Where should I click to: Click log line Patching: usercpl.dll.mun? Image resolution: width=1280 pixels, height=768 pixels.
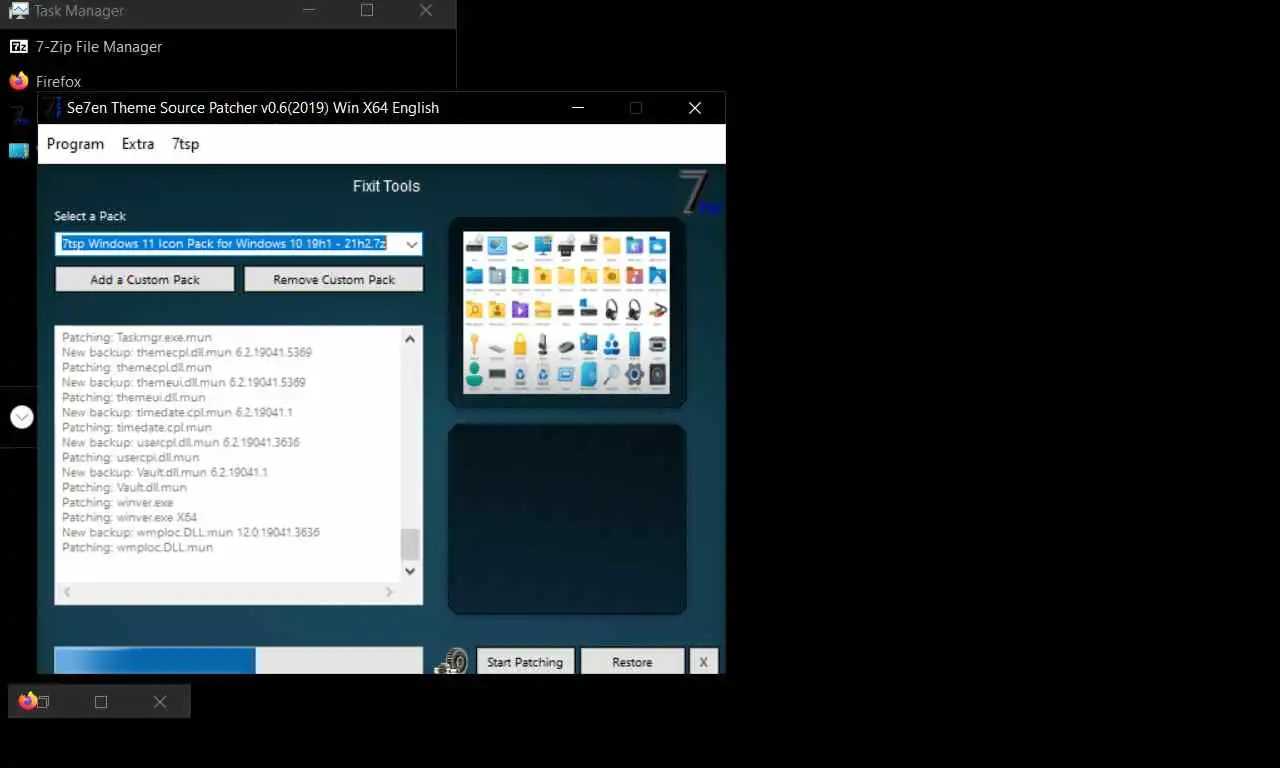coord(133,457)
